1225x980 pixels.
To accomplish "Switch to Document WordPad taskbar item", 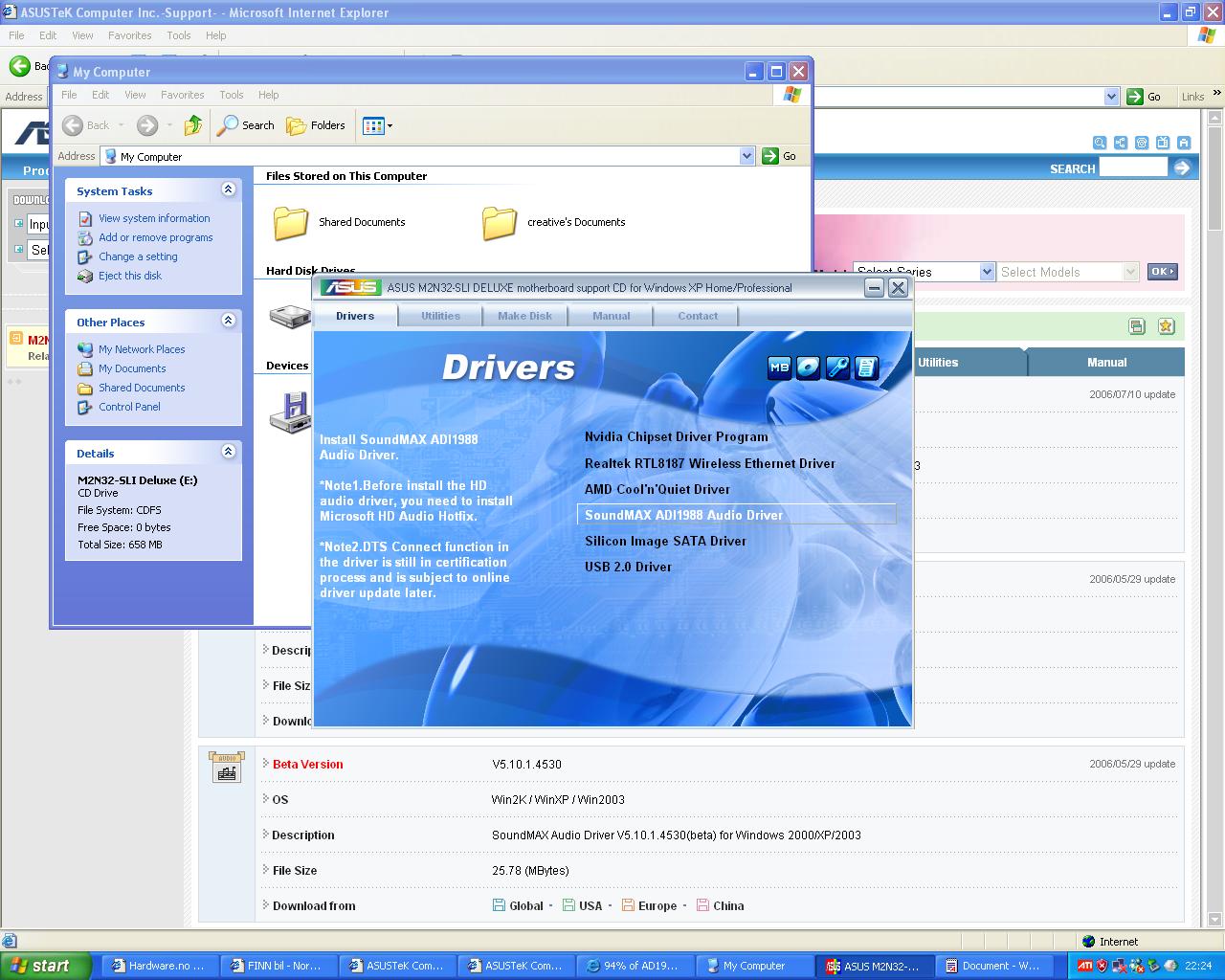I will (991, 966).
